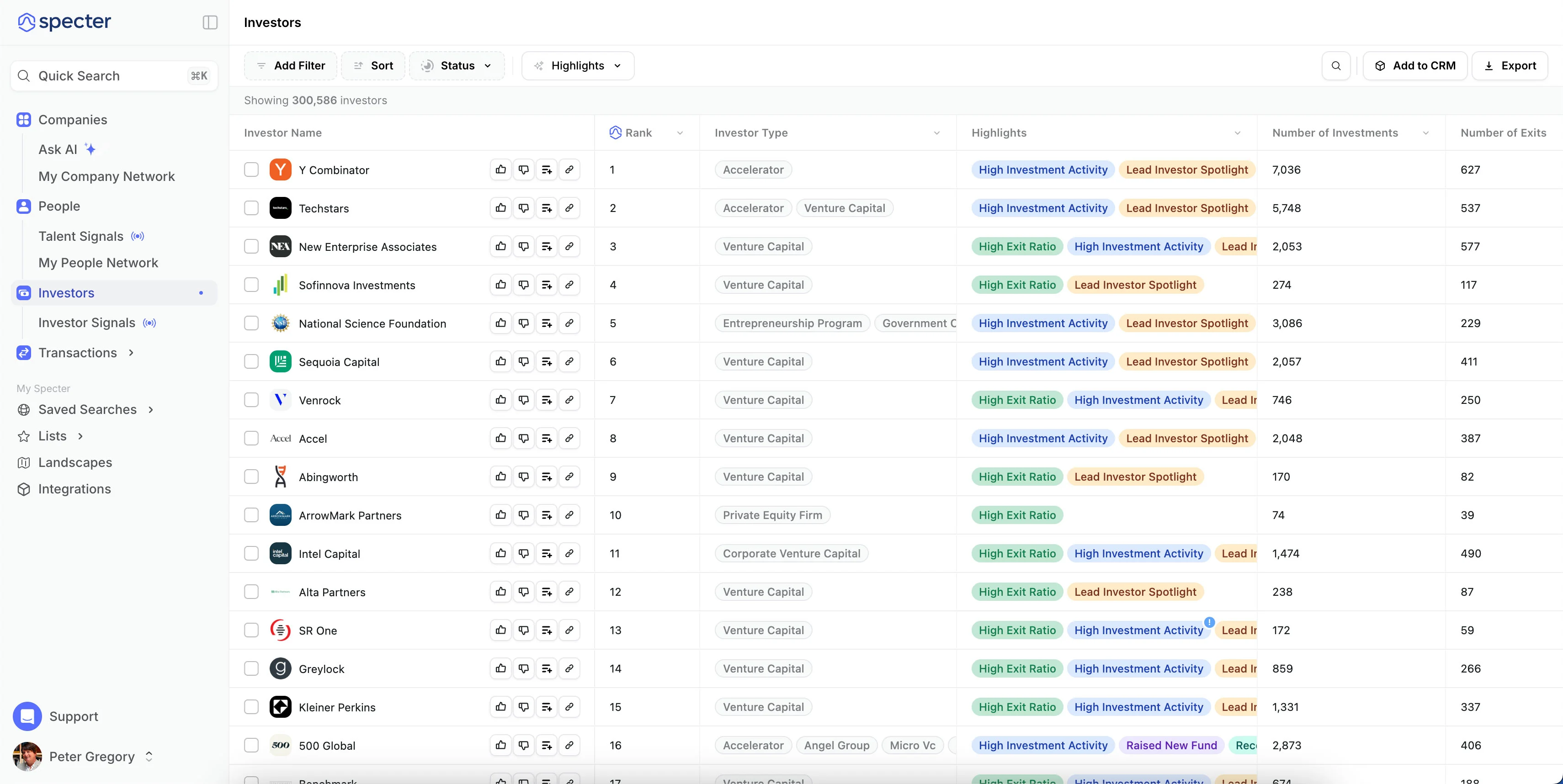Screen dimensions: 1563x784
Task: Thumbs down Greylock
Action: click(x=524, y=668)
